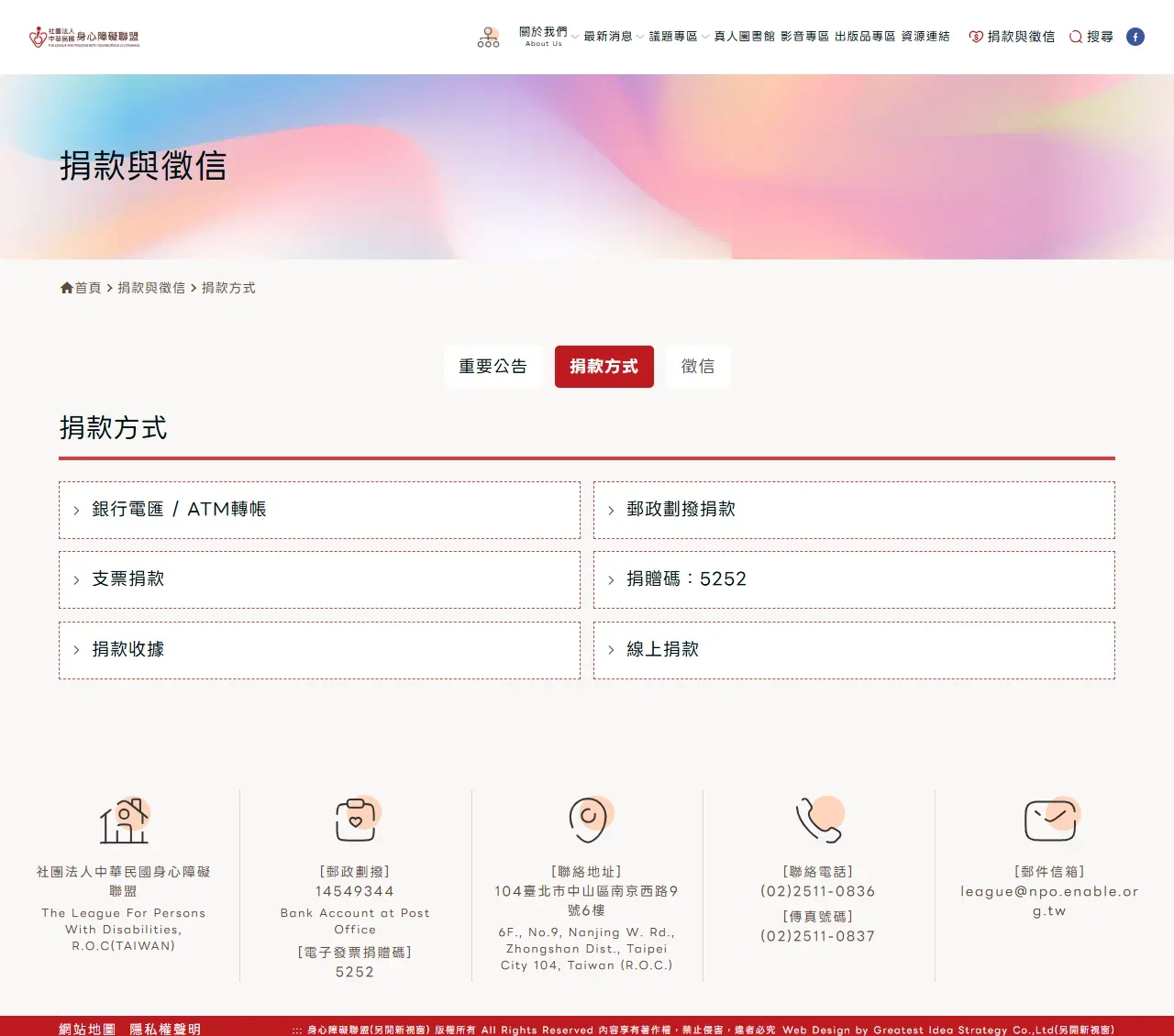The image size is (1174, 1036).
Task: Switch to the 重要公告 tab
Action: coord(493,367)
